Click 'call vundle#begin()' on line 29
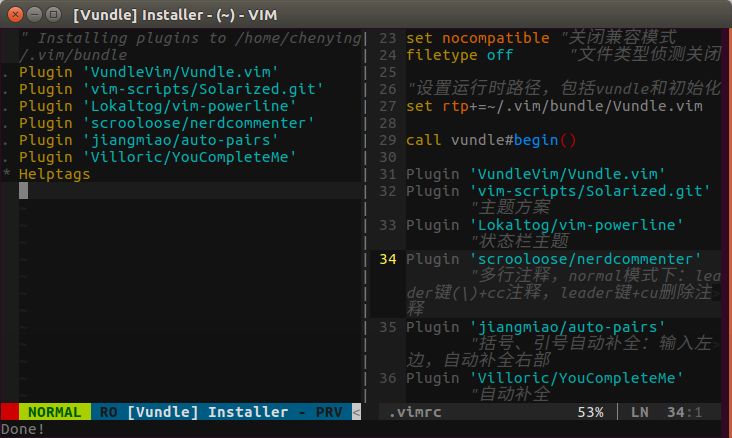This screenshot has height=438, width=732. [491, 140]
